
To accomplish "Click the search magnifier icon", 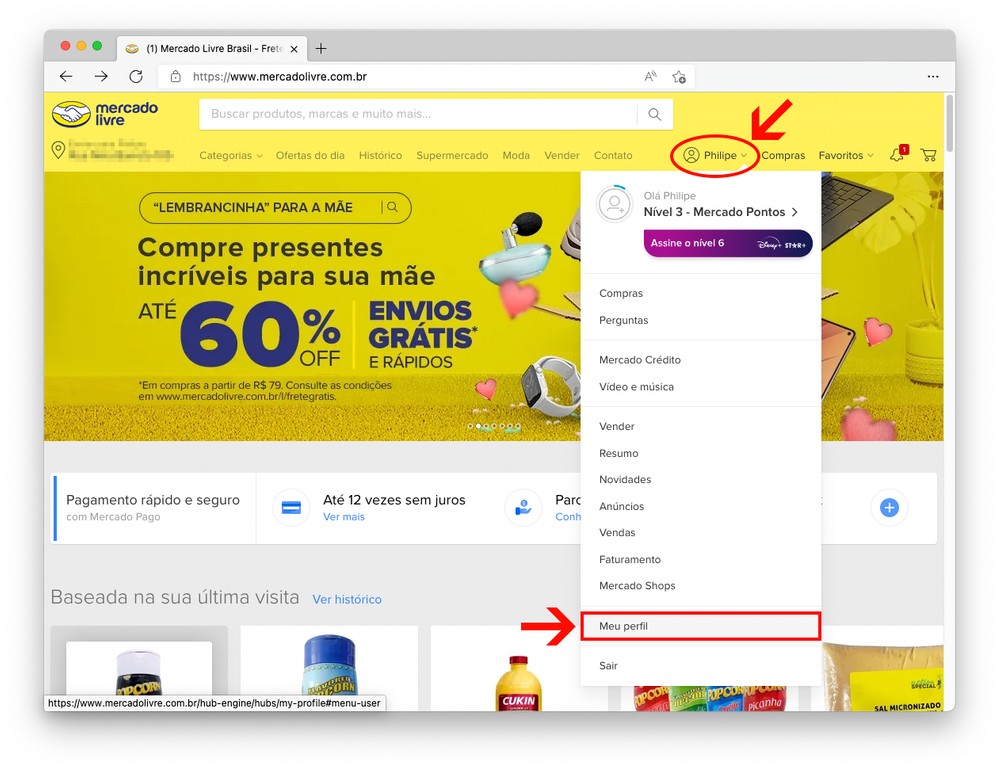I will [x=654, y=114].
